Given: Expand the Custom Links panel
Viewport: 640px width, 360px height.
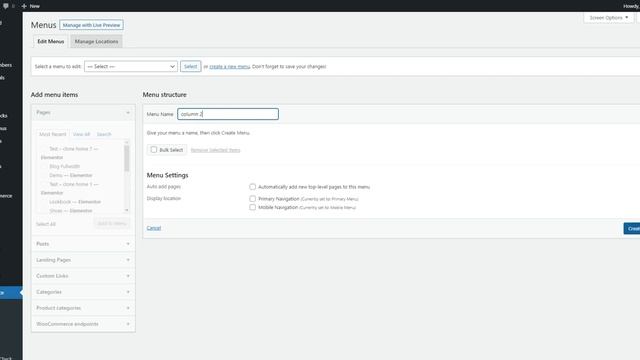Looking at the screenshot, I should coord(83,276).
